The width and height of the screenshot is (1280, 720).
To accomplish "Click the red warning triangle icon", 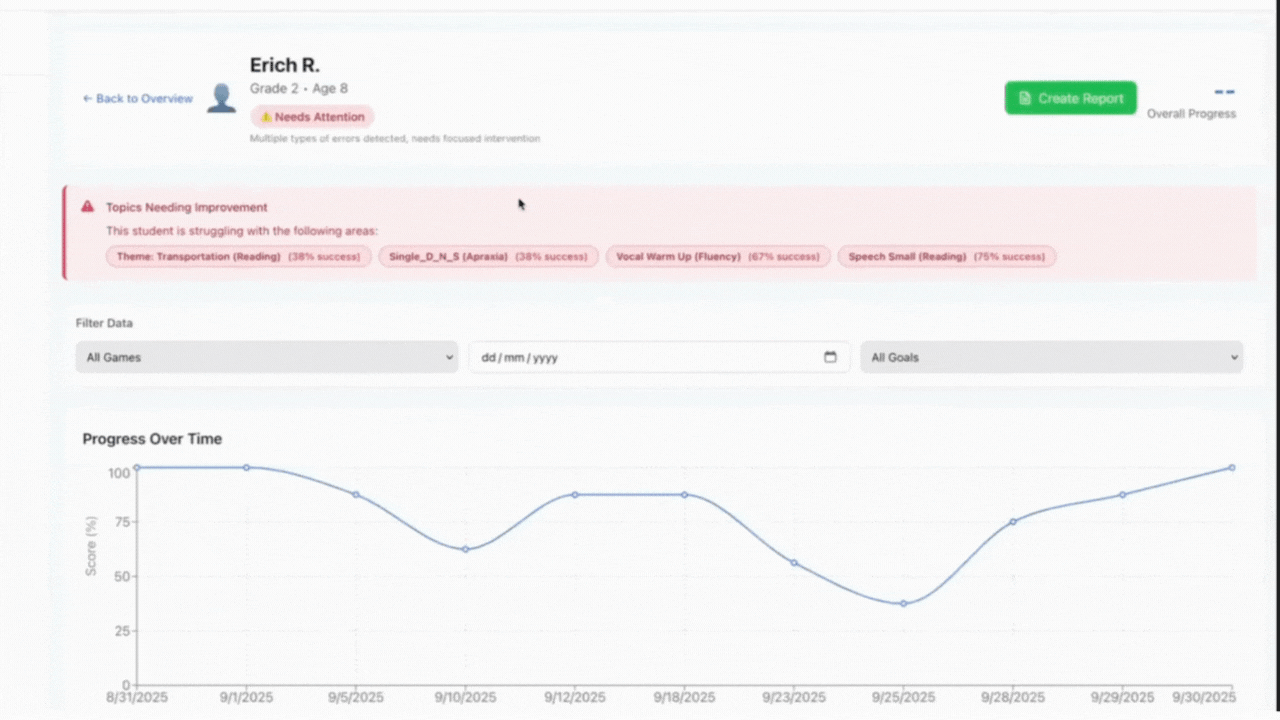I will (88, 207).
